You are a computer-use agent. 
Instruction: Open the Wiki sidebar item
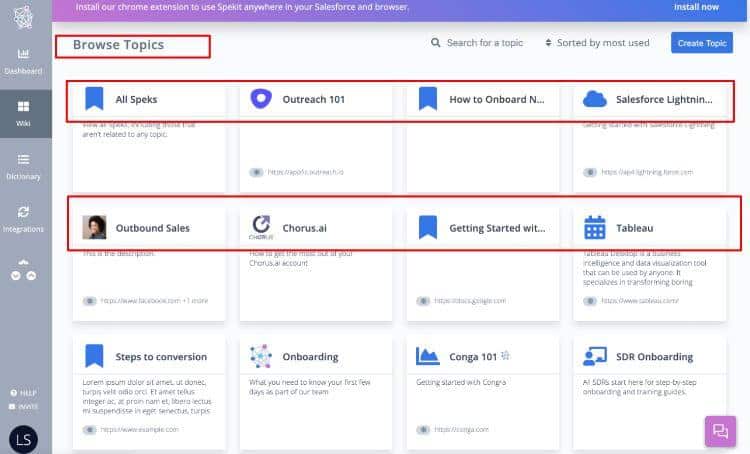coord(23,114)
